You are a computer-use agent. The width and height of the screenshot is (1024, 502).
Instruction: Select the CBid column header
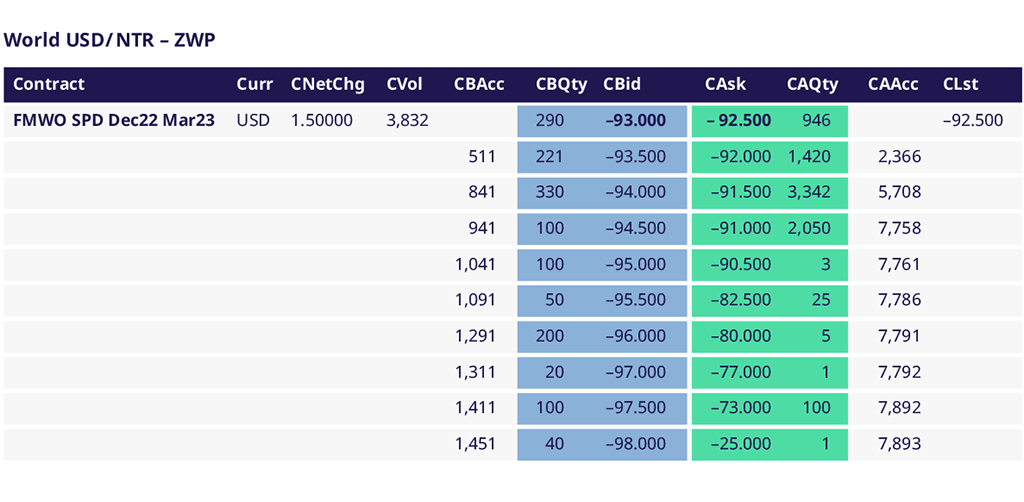pyautogui.click(x=622, y=85)
